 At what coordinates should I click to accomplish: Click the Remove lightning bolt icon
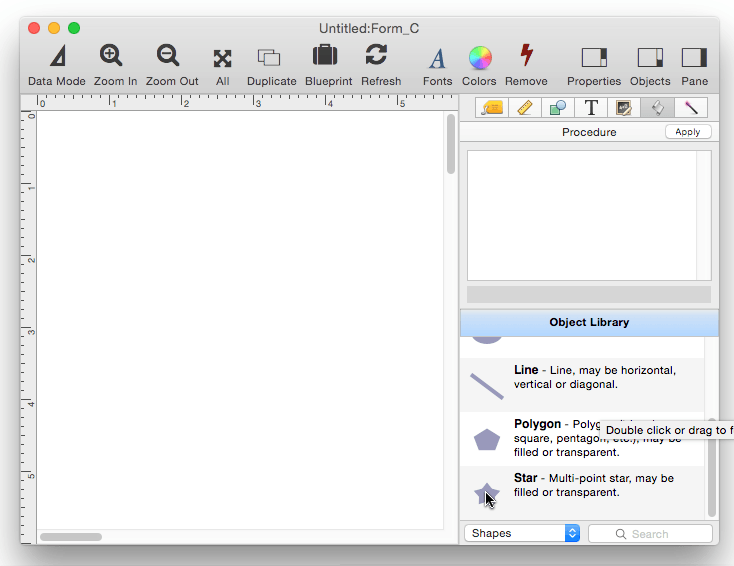(x=527, y=55)
